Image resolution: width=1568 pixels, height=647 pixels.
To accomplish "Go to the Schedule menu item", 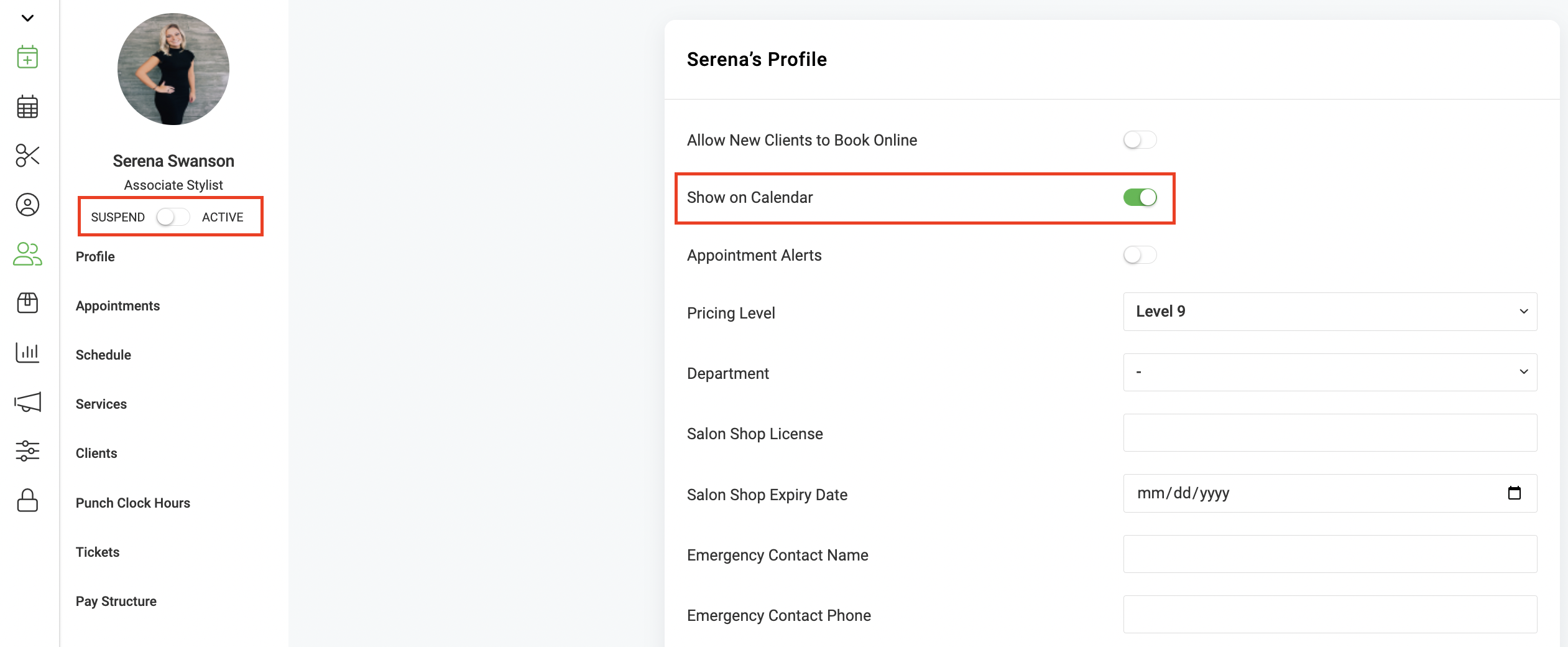I will click(x=103, y=355).
